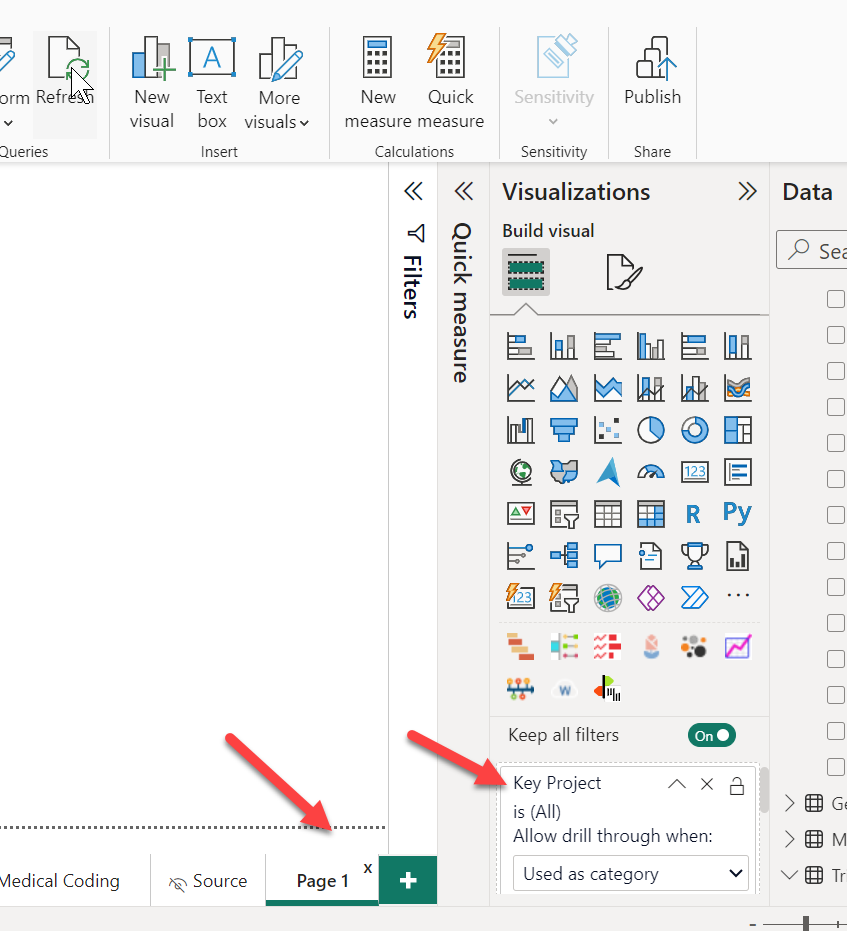
Task: Expand the Filters pane
Action: tap(413, 191)
